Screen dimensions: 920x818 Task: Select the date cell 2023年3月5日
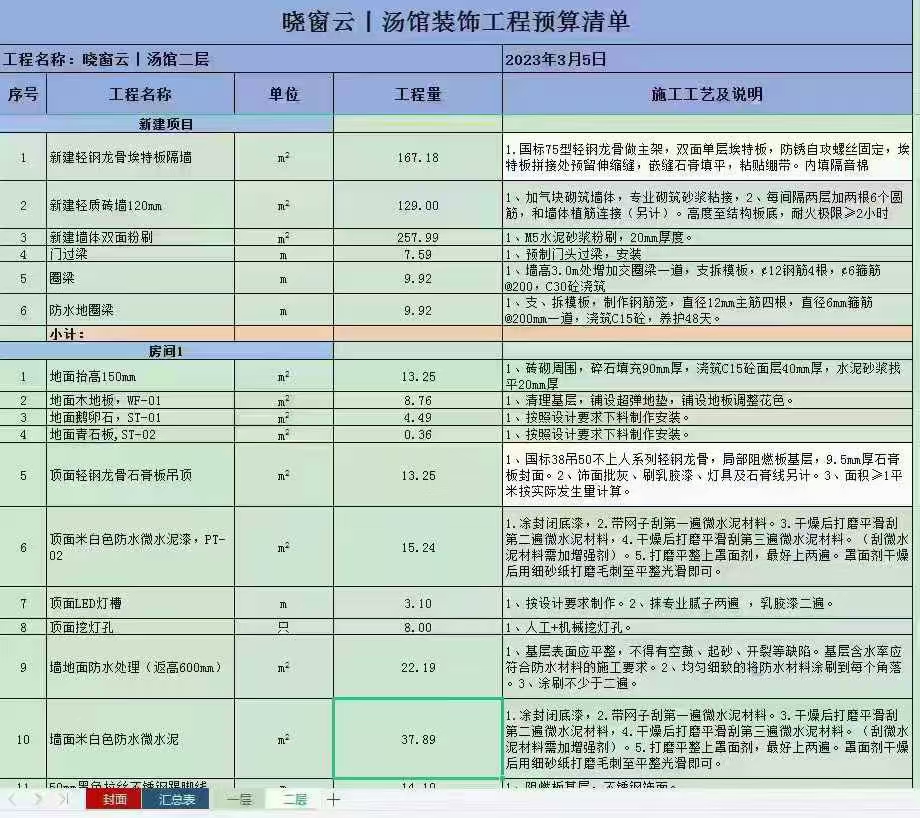[706, 59]
